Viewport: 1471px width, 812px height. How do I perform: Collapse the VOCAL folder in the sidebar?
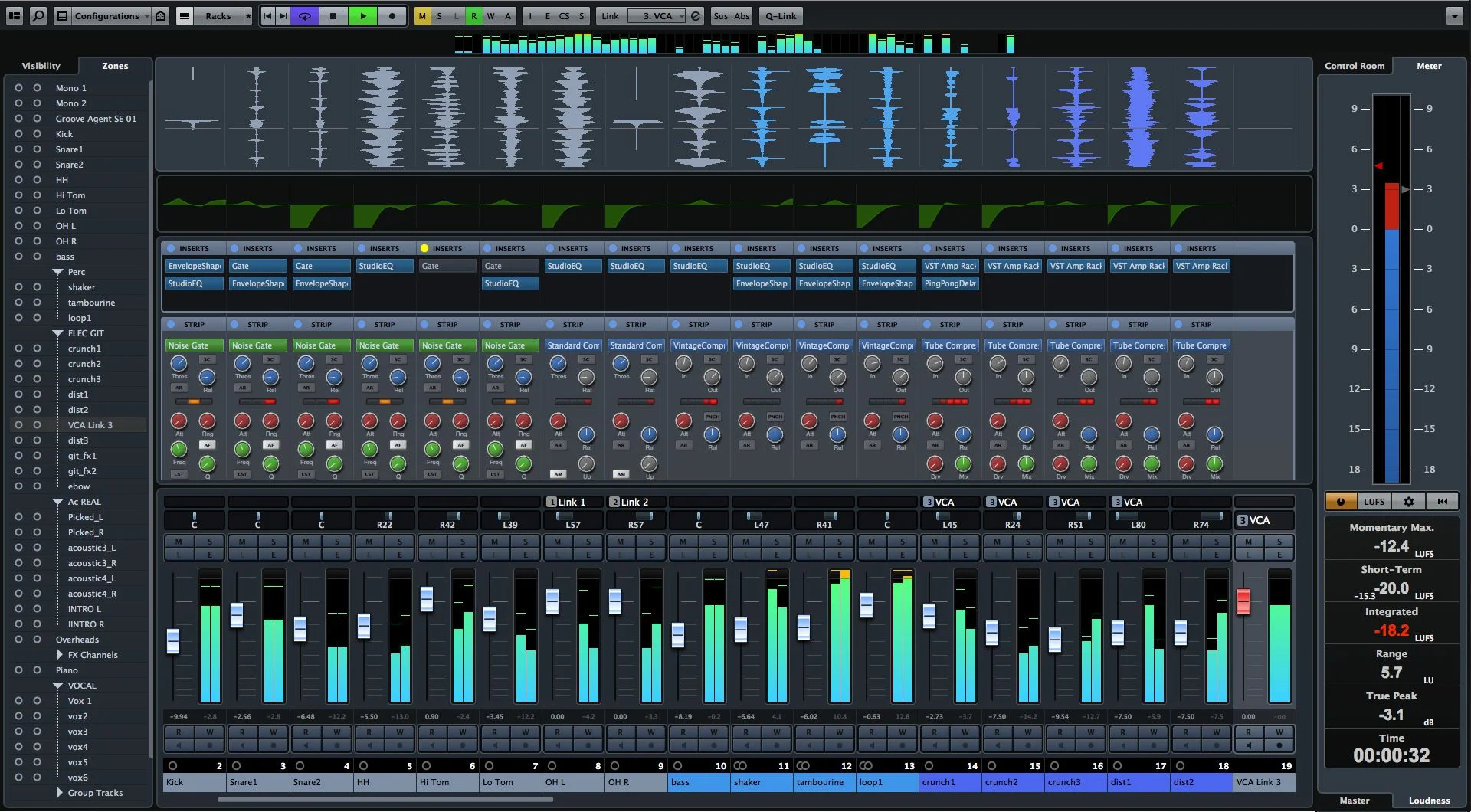[60, 686]
